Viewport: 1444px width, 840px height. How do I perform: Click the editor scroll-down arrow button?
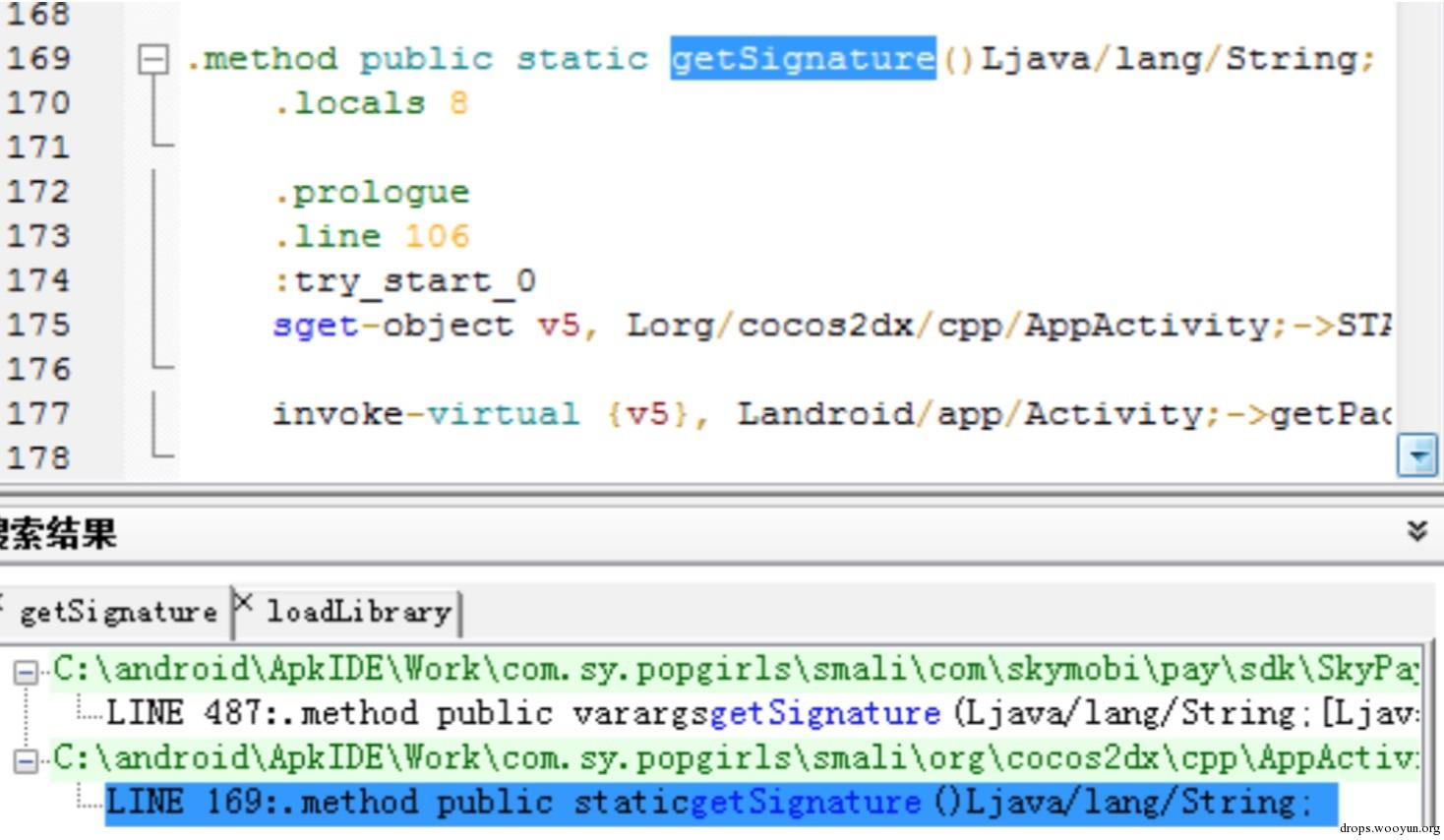(x=1416, y=455)
